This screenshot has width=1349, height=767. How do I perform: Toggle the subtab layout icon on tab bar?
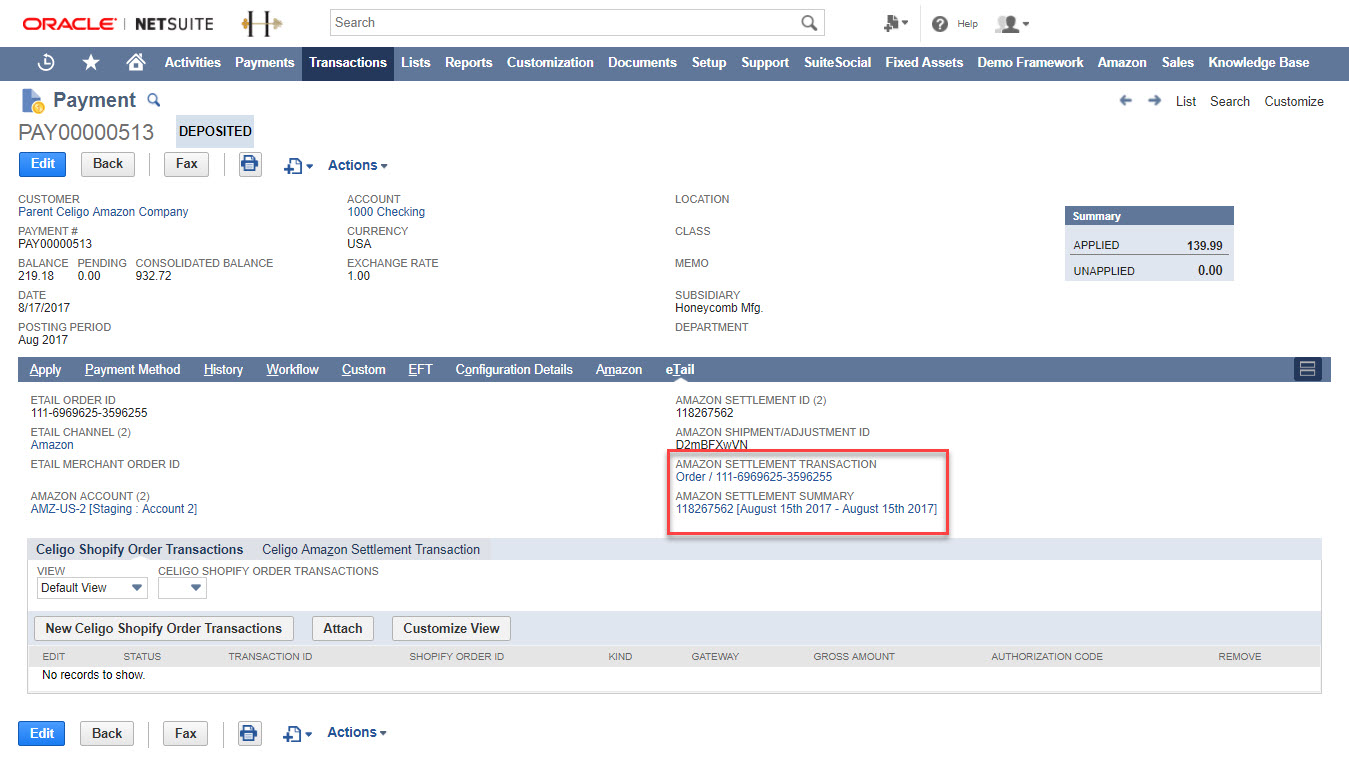point(1307,370)
